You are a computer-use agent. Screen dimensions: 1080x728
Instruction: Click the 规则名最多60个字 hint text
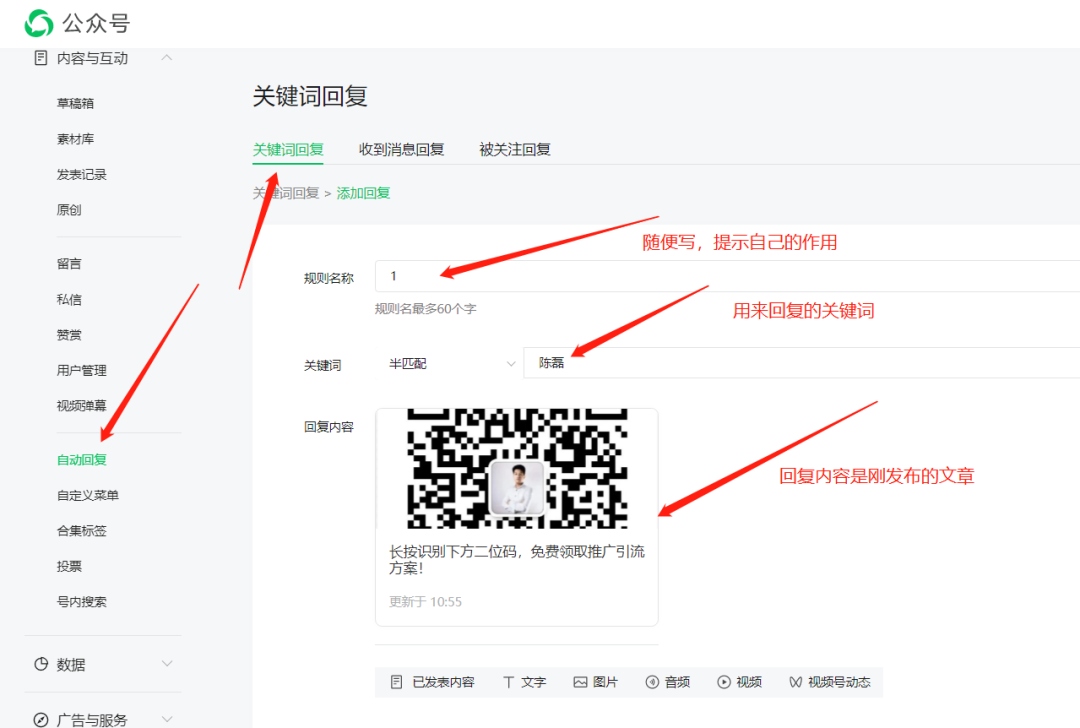click(x=426, y=309)
